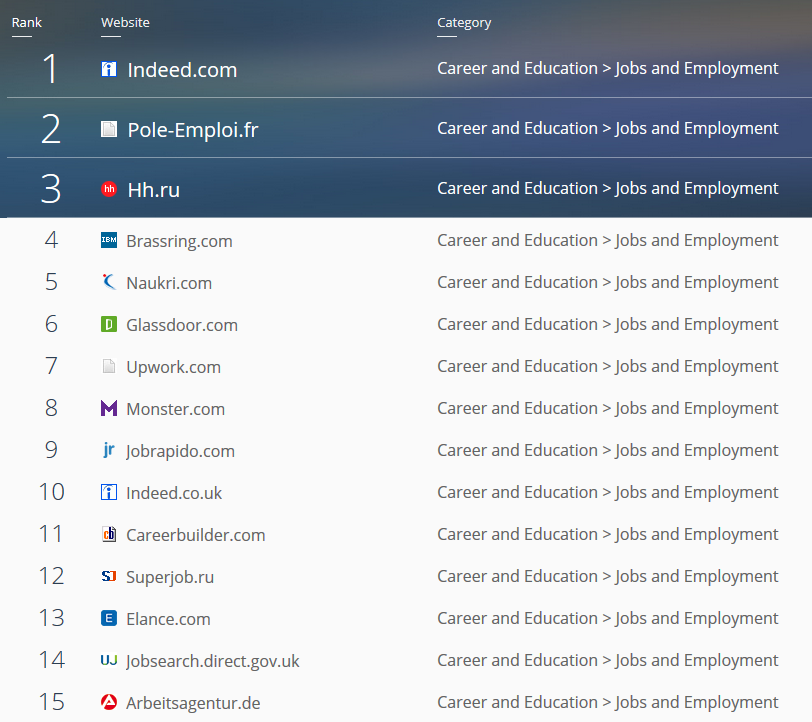Open the Brassring.com link
Screen dimensions: 812x722
(179, 241)
